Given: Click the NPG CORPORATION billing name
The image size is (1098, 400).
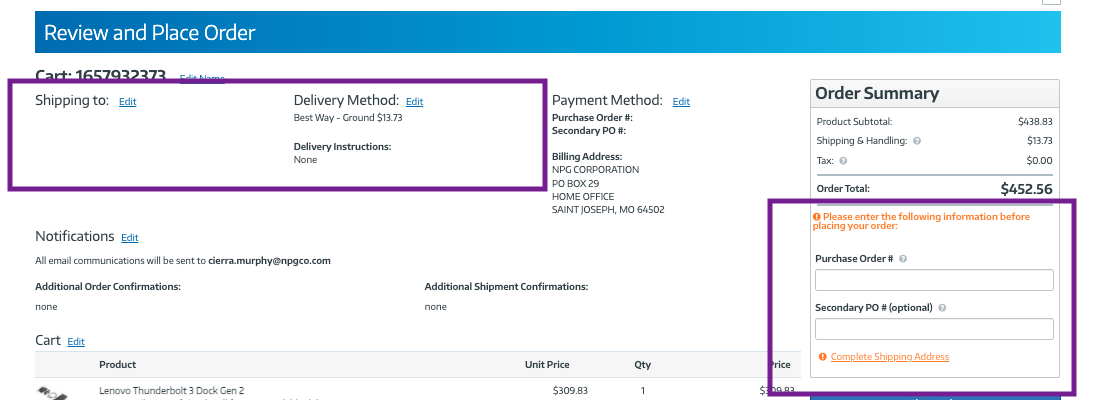Looking at the screenshot, I should coord(595,170).
